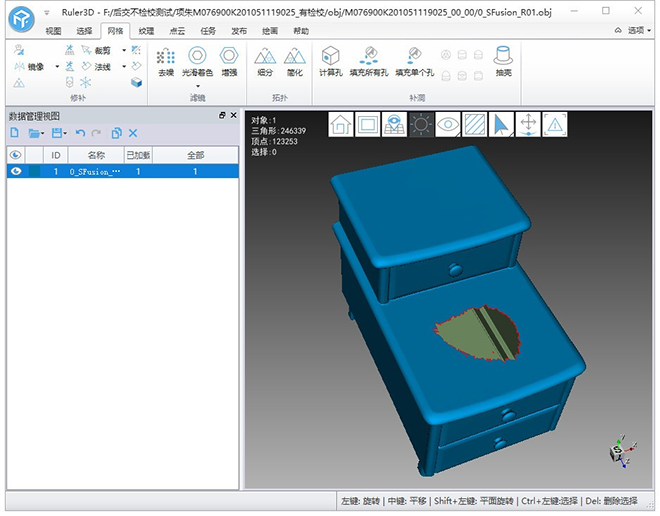
Task: Open the 点云 point cloud tab
Action: pyautogui.click(x=177, y=31)
